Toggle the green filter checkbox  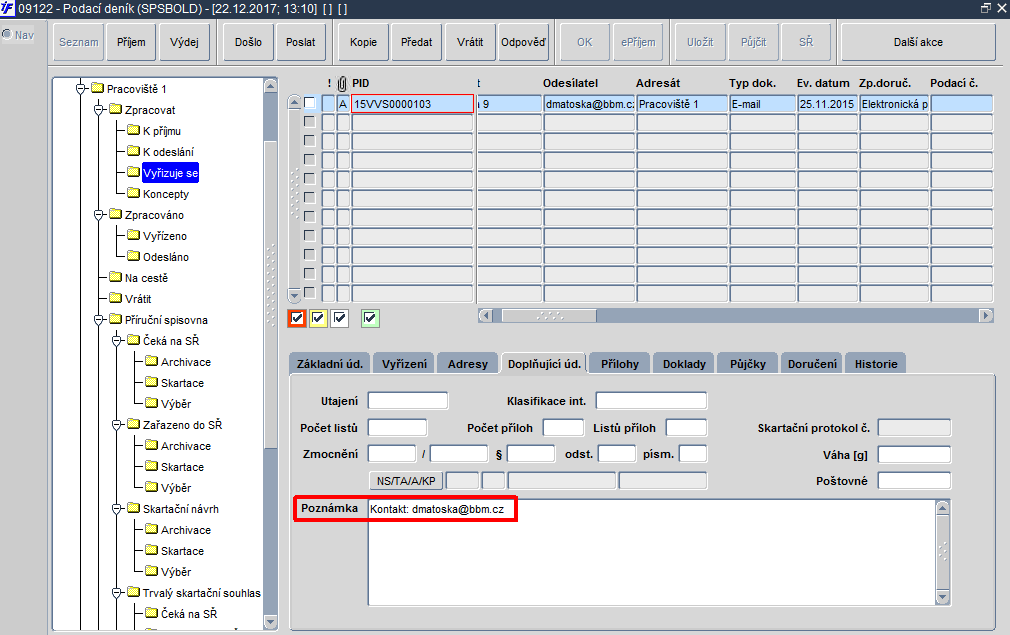click(x=370, y=318)
